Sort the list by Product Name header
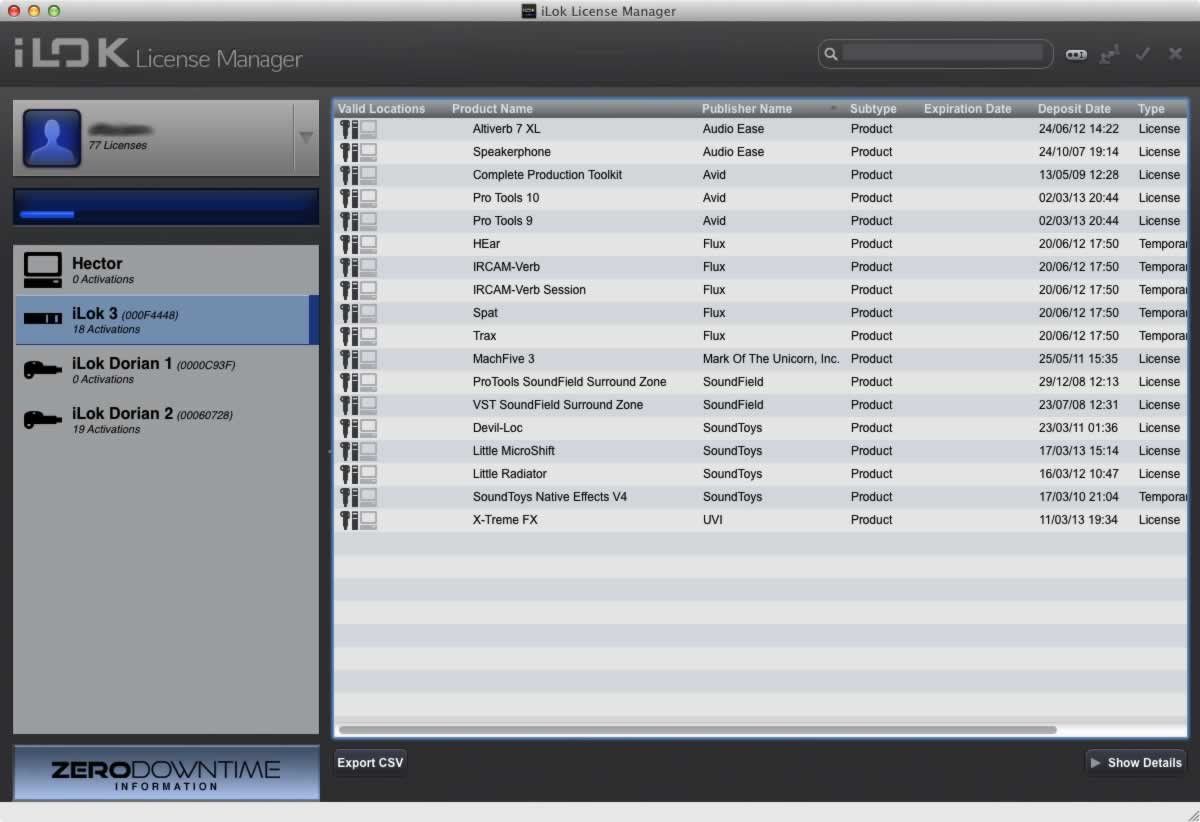Viewport: 1200px width, 822px height. tap(492, 109)
